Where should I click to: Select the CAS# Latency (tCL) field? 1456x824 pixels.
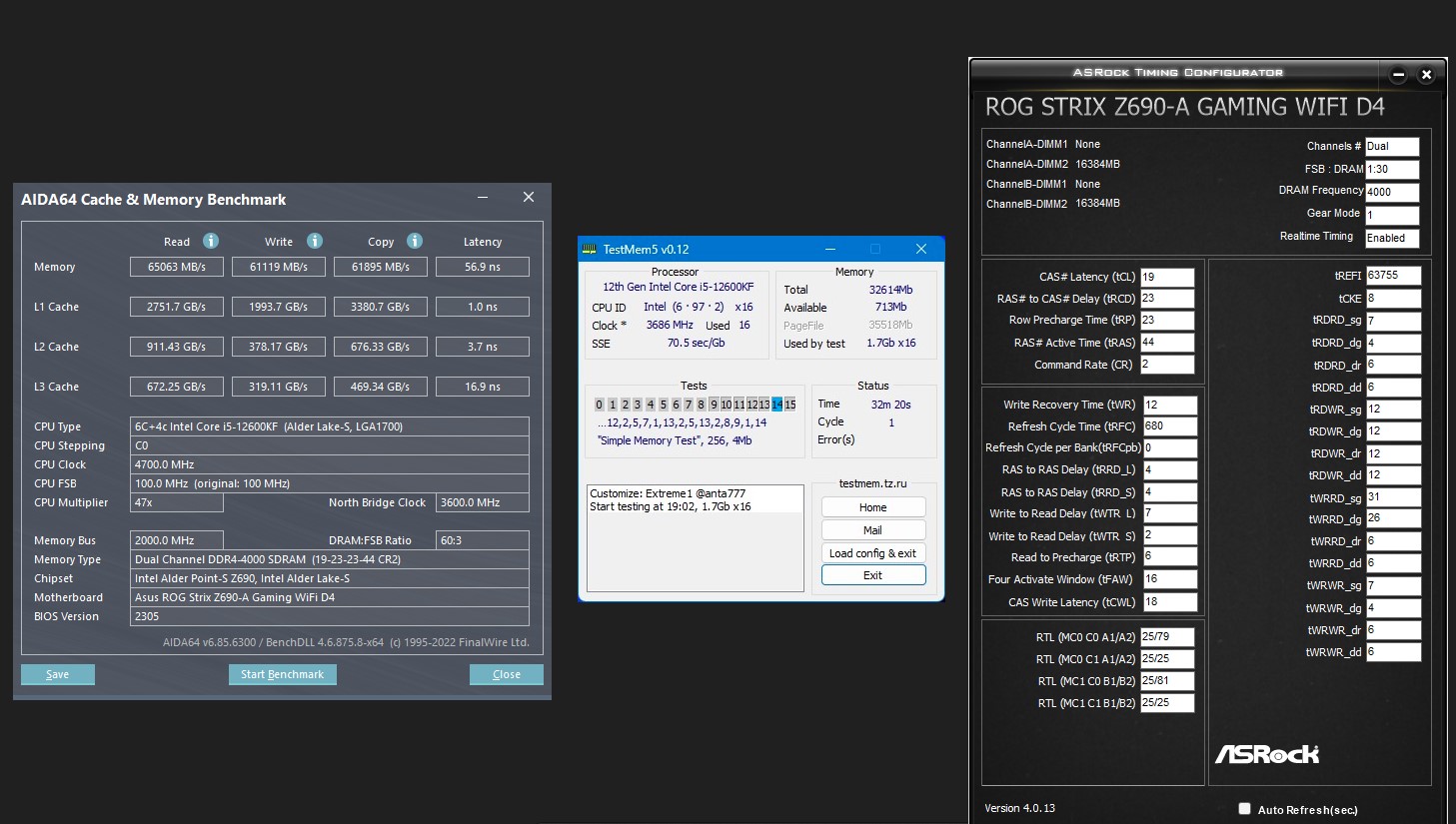(x=1167, y=277)
